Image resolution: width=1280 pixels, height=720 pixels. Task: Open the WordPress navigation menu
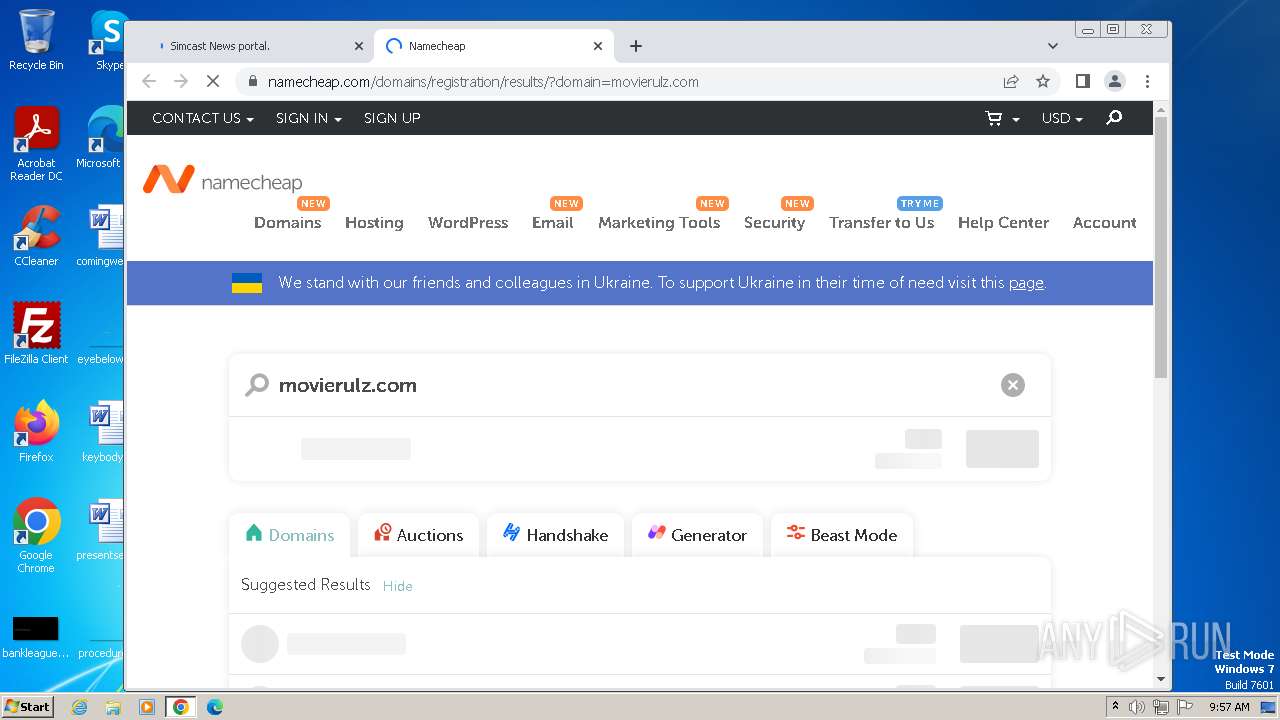[x=468, y=223]
